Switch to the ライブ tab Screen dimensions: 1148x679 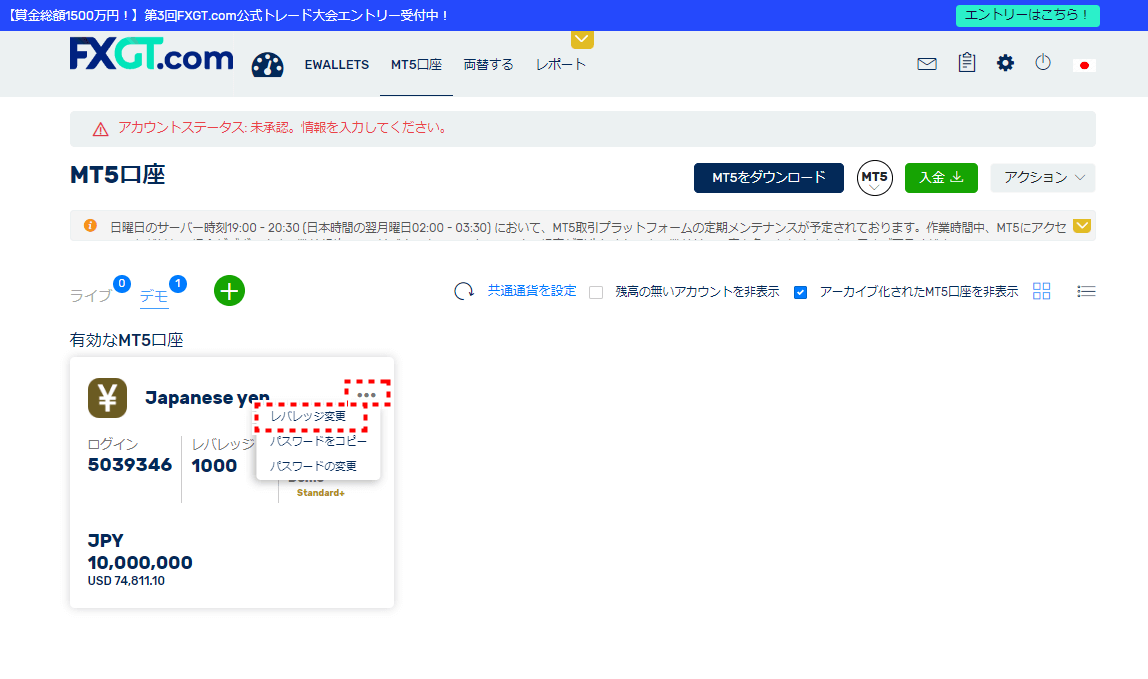pyautogui.click(x=91, y=295)
